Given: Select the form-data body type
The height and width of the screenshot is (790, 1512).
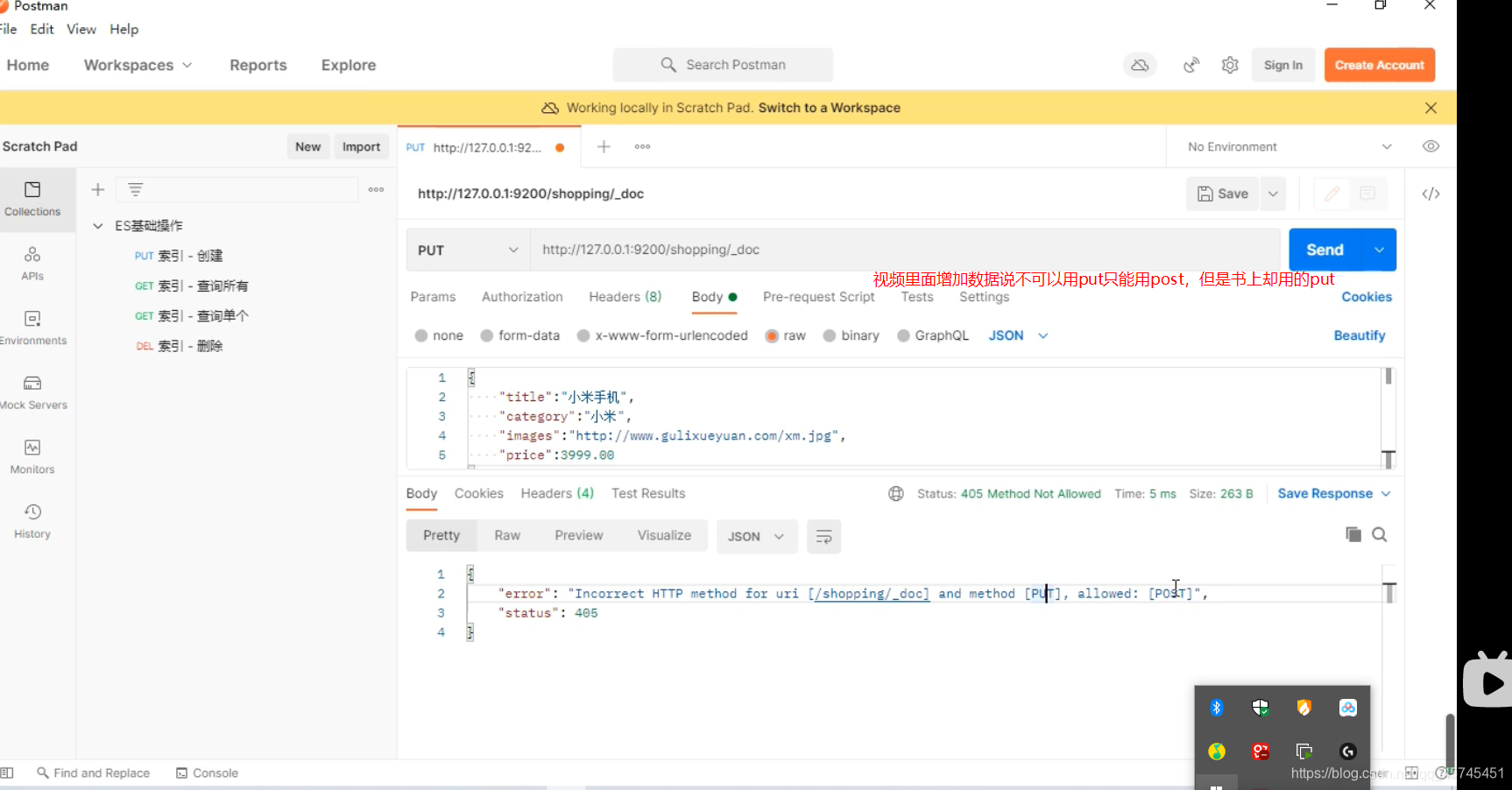Looking at the screenshot, I should 519,335.
